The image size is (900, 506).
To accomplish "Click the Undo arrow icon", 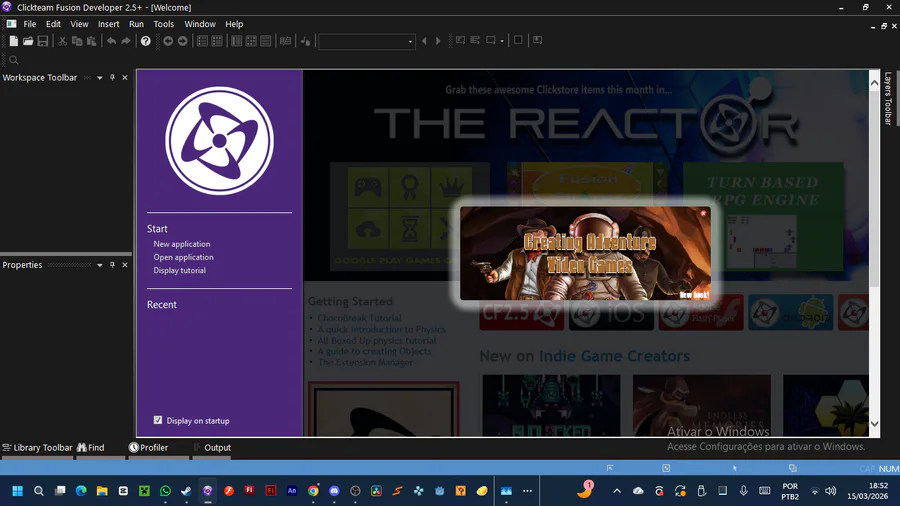I will (111, 41).
